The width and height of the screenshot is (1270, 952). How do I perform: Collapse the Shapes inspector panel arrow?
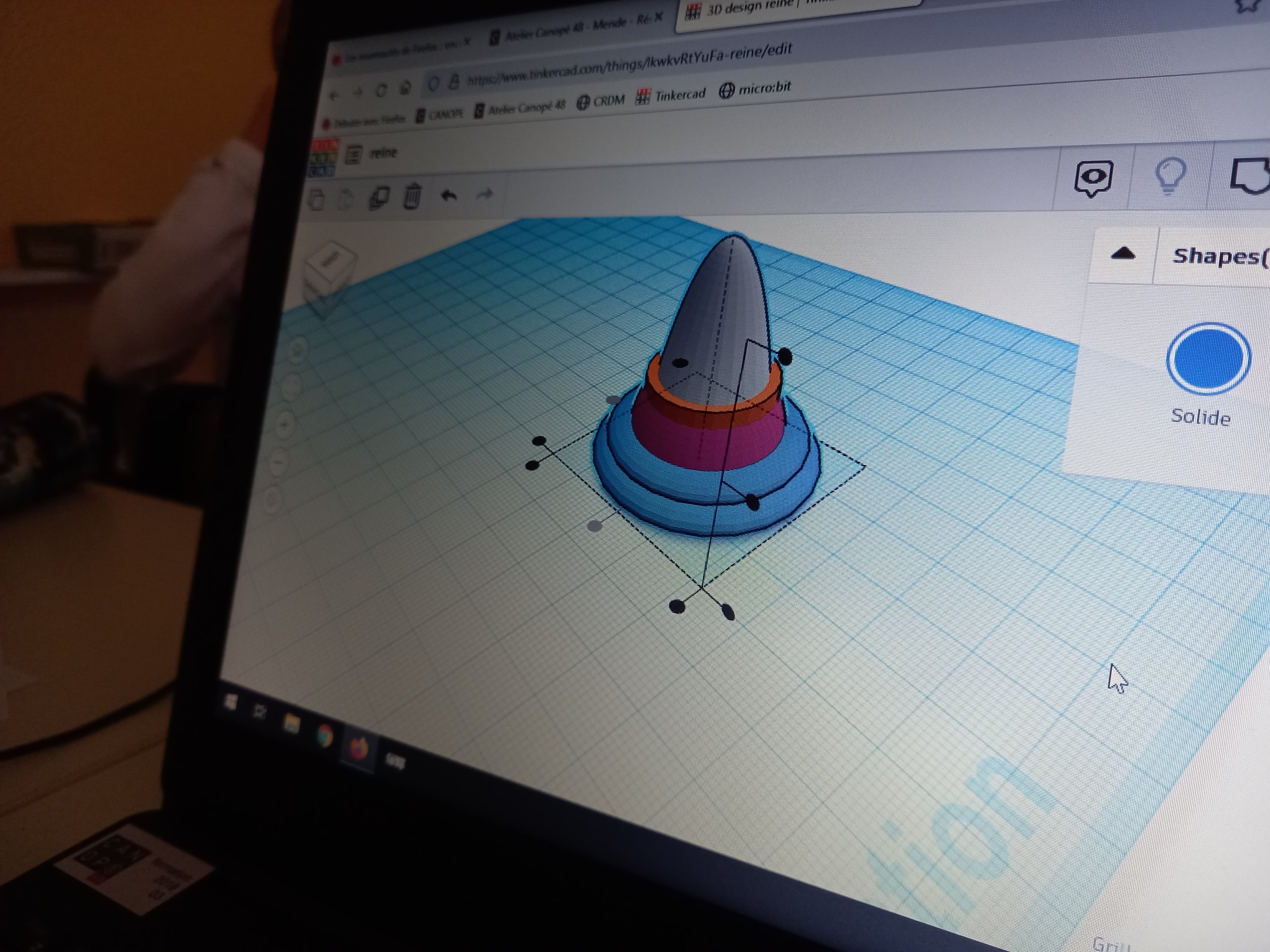(x=1123, y=254)
